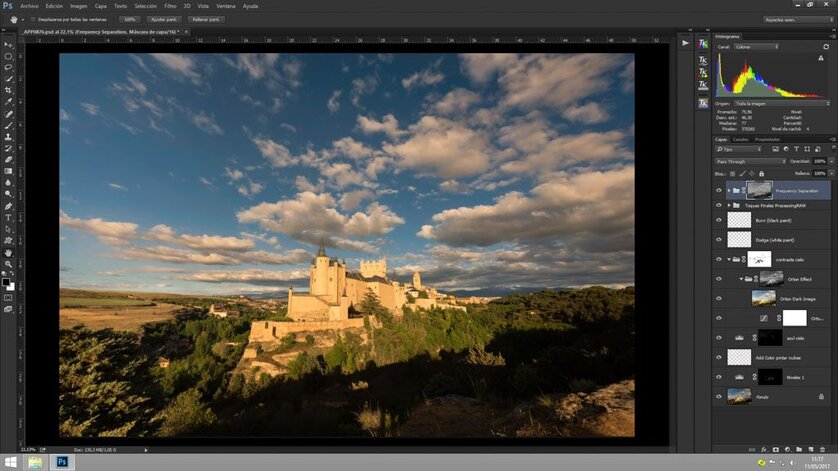This screenshot has width=838, height=471.
Task: Select the Zoom tool
Action: pos(8,264)
